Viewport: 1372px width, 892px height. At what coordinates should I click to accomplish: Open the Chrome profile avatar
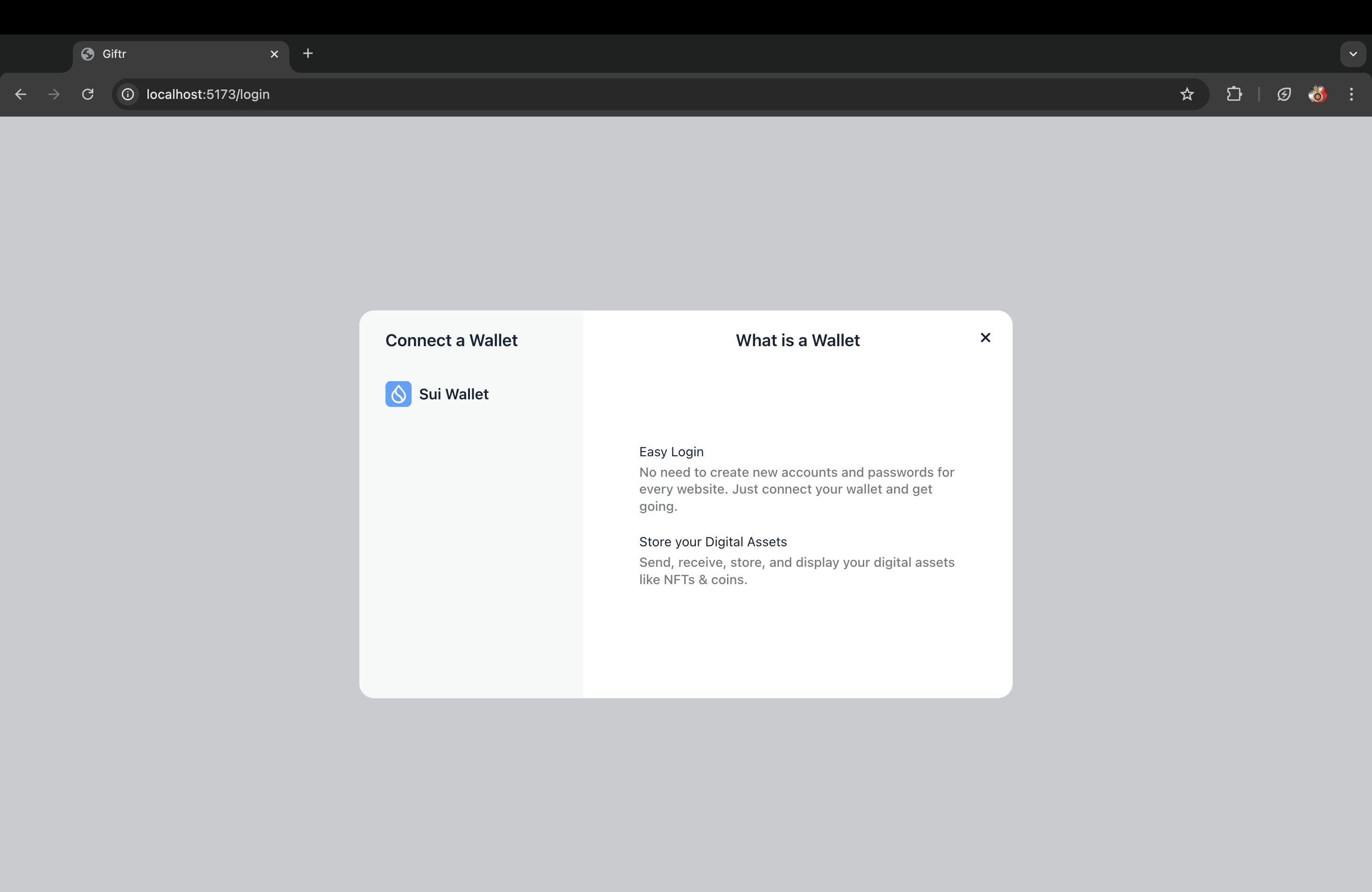[x=1317, y=94]
